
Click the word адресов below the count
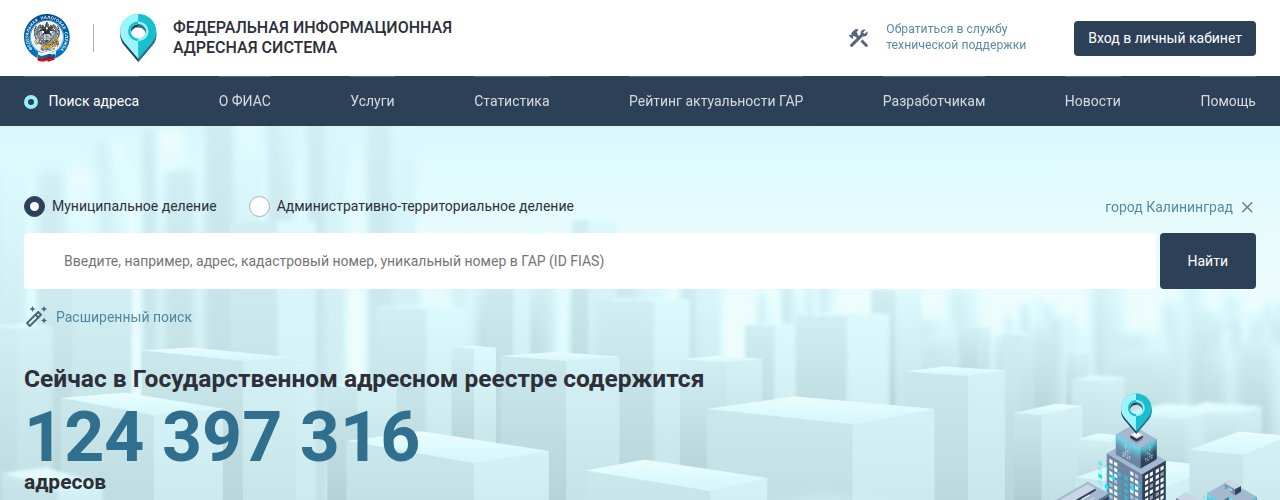click(65, 483)
